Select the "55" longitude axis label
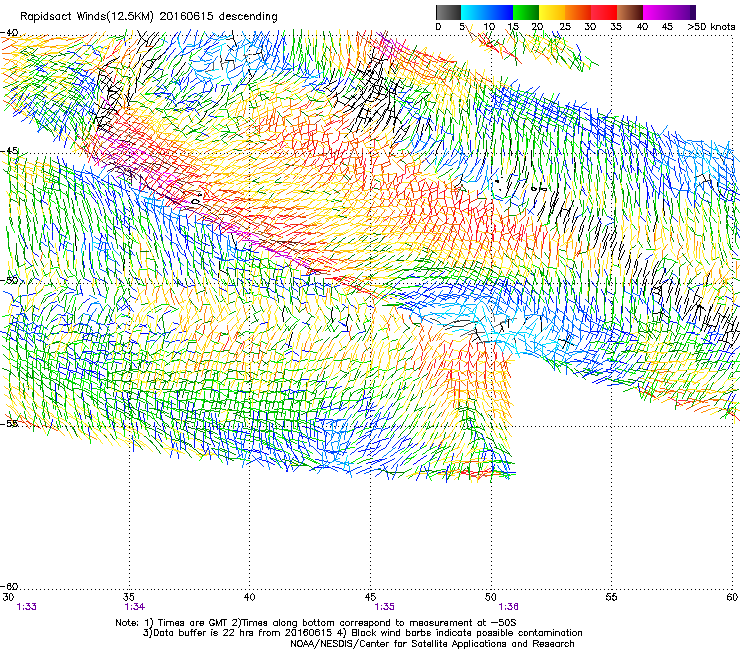740x650 pixels. (x=611, y=597)
